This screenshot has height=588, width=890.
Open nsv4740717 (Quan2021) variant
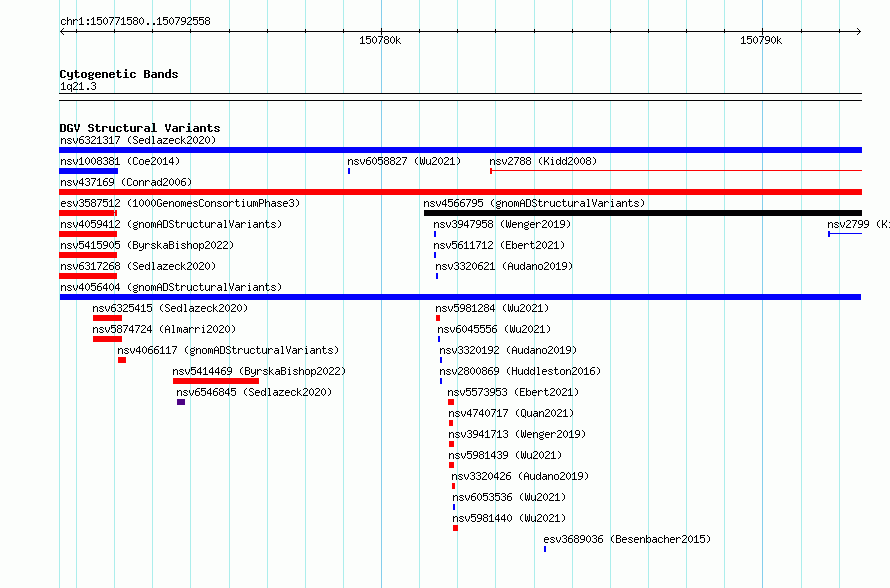(511, 413)
